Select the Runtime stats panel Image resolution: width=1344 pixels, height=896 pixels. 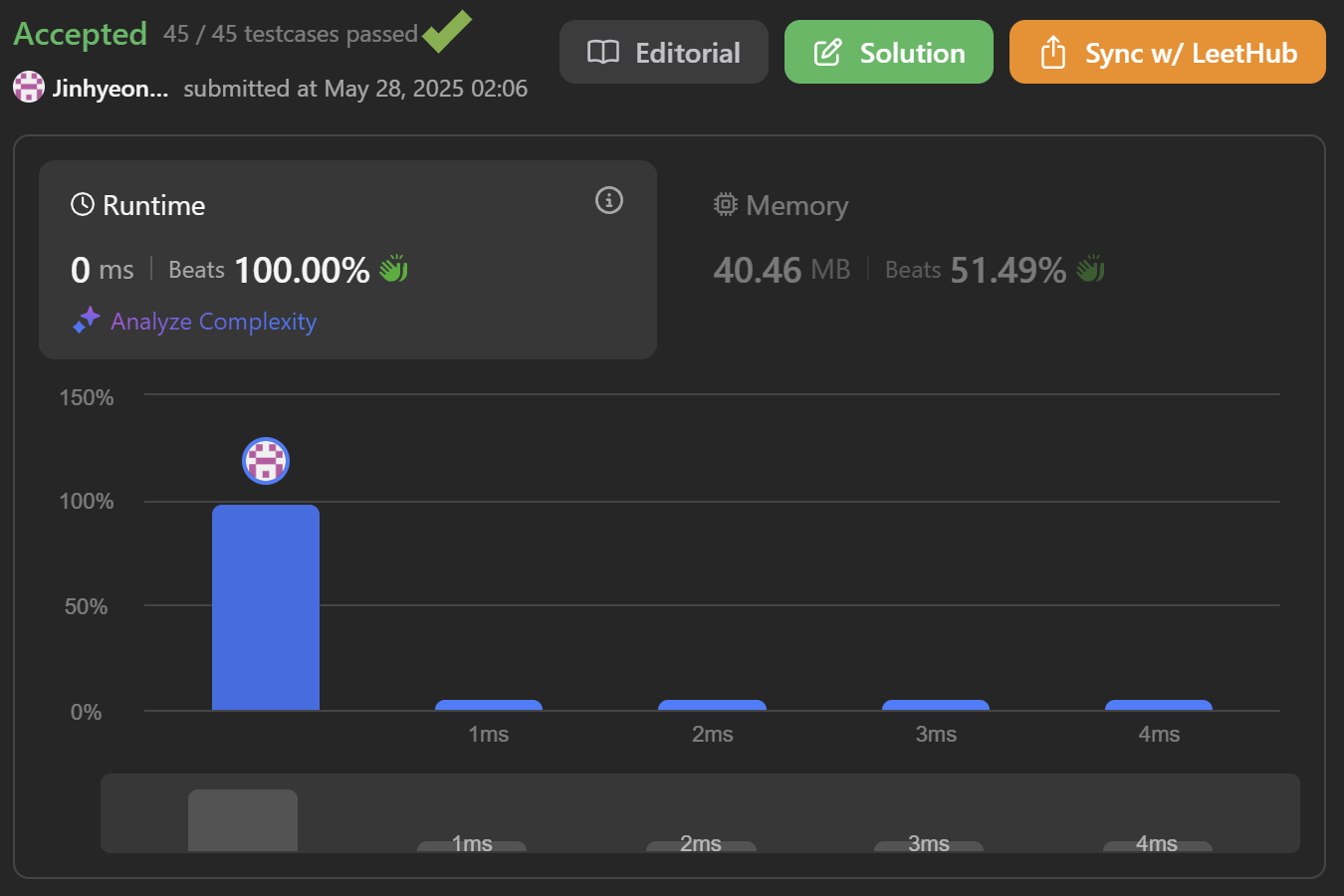coord(346,259)
